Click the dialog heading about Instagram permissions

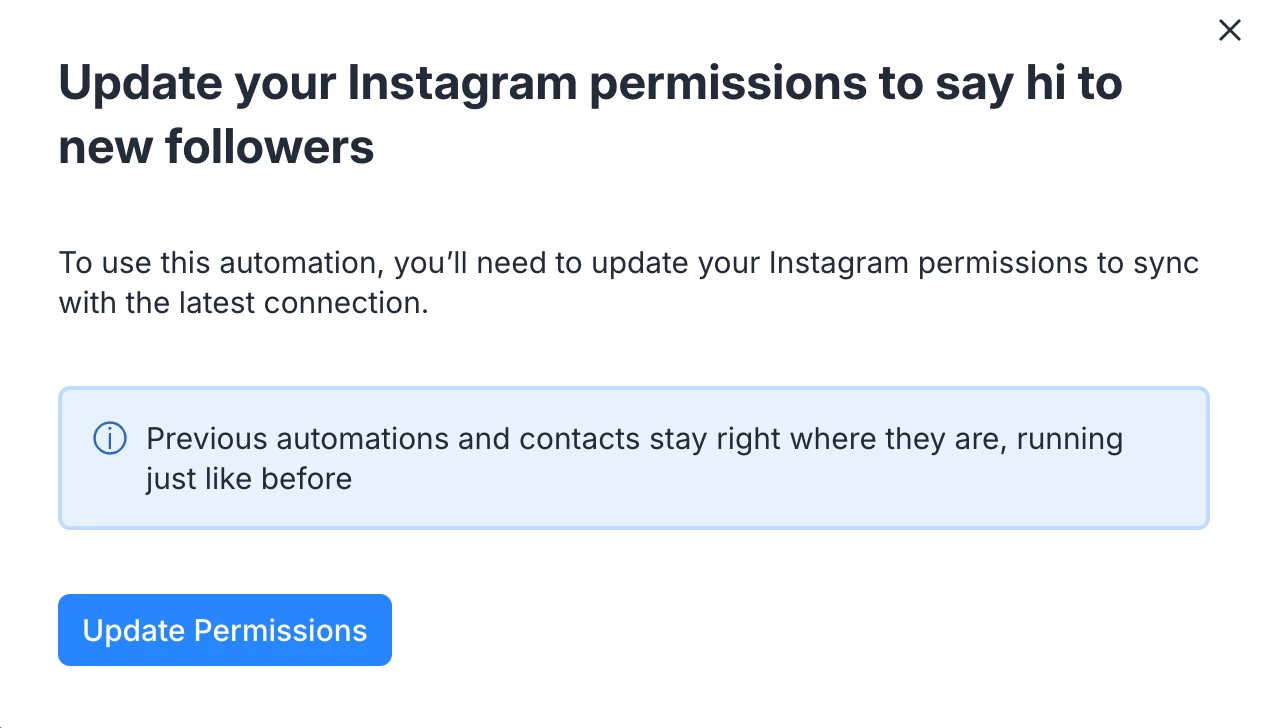[x=590, y=84]
